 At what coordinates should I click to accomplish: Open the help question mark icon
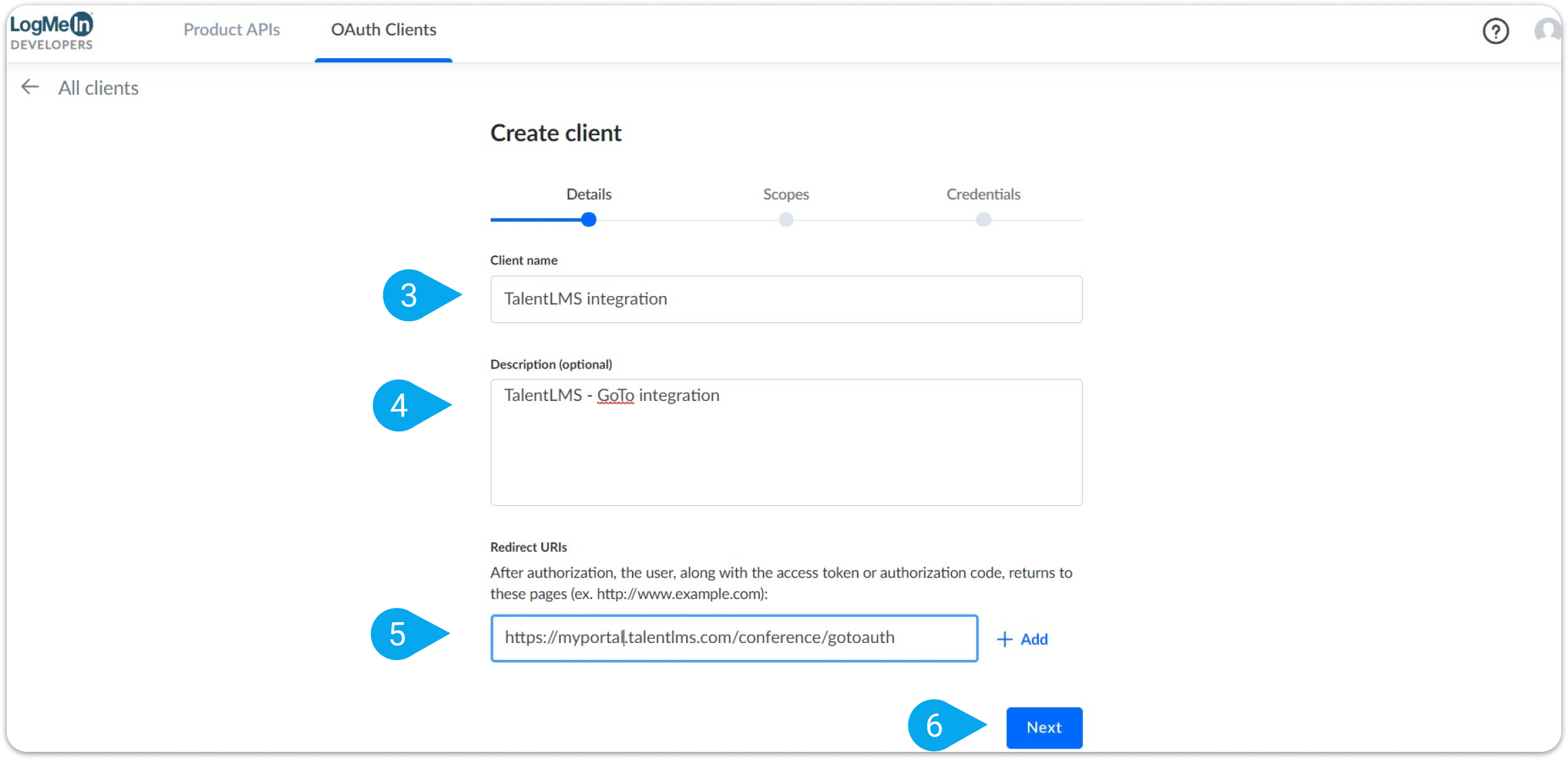(x=1495, y=31)
